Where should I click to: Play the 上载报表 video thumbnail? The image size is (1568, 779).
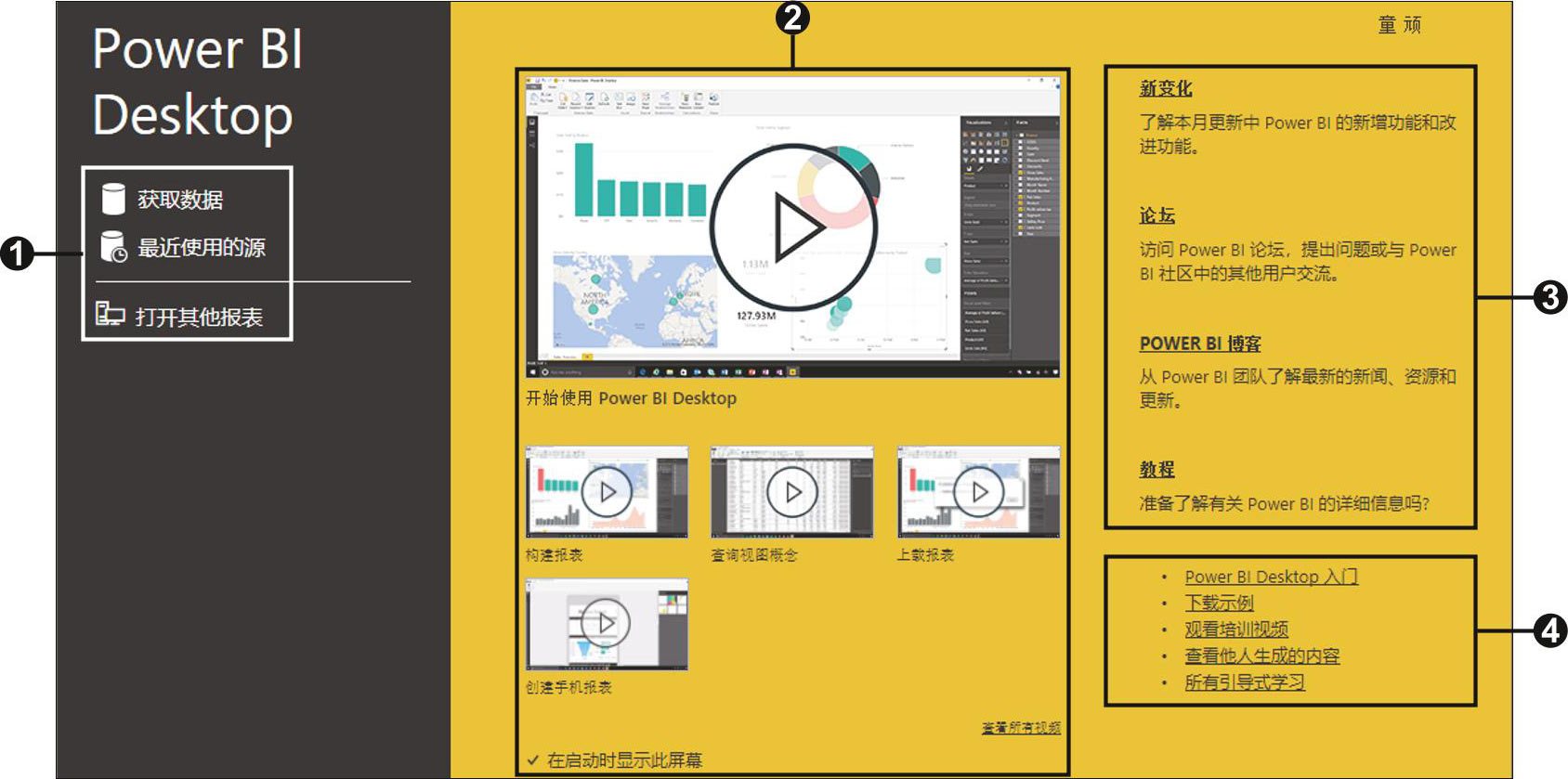[979, 492]
